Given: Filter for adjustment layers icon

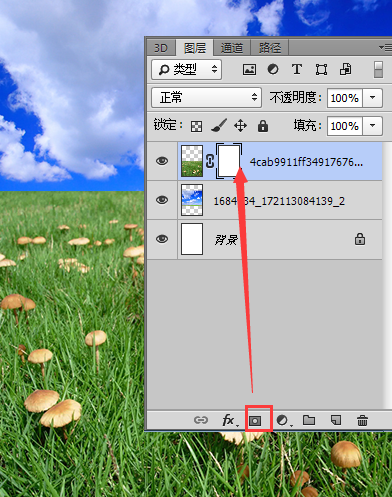Looking at the screenshot, I should (x=273, y=69).
